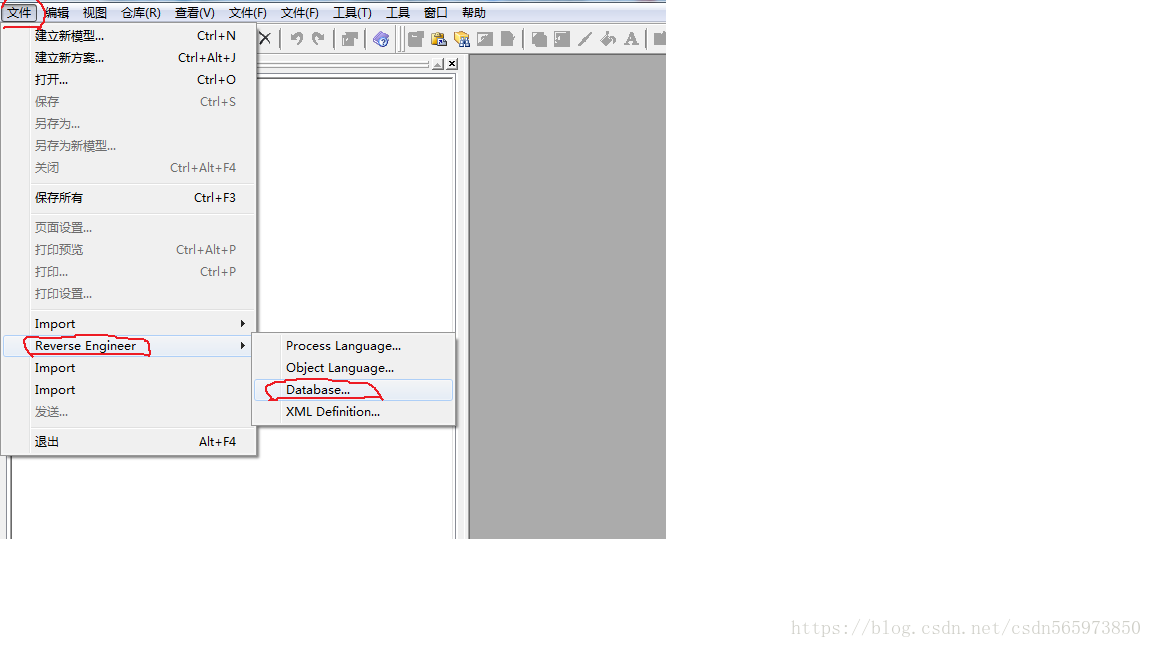Choose XML Definition... in submenu
This screenshot has width=1152, height=648.
click(x=353, y=411)
